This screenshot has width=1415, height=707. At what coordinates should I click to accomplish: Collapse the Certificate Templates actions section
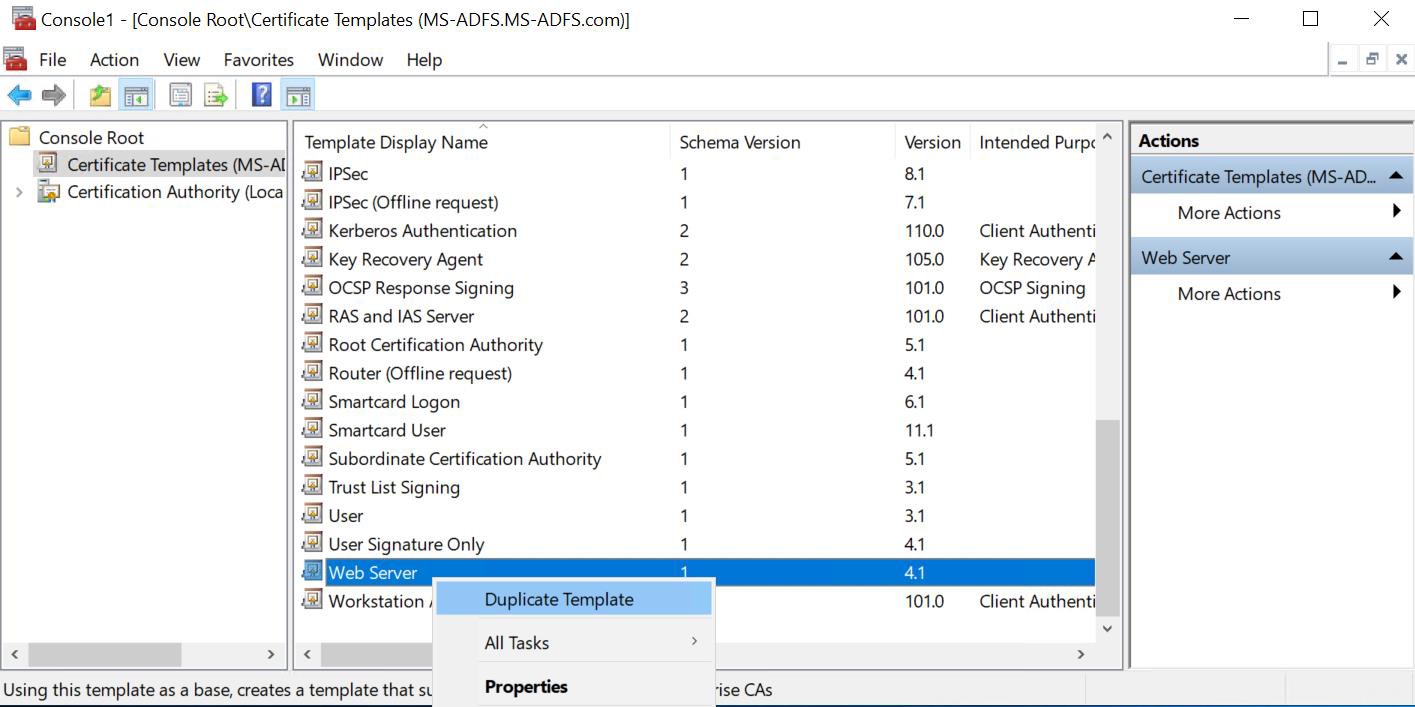point(1396,176)
